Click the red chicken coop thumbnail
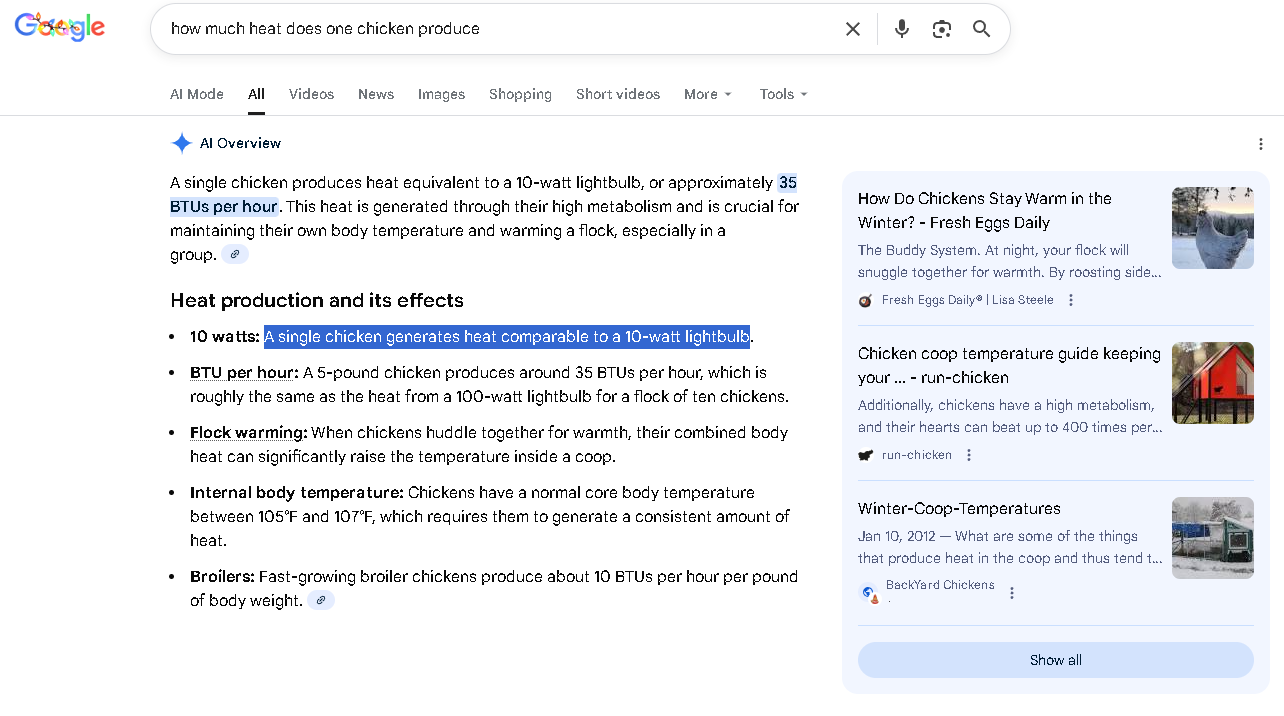This screenshot has height=716, width=1284. click(1212, 383)
